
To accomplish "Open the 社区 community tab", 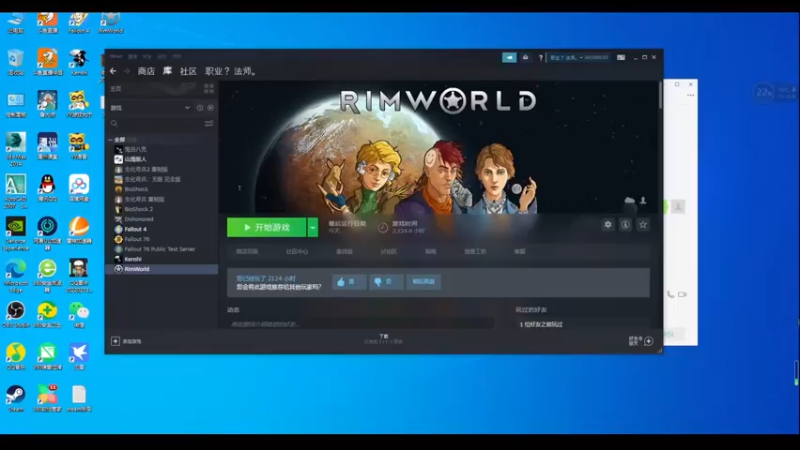I will [x=188, y=71].
